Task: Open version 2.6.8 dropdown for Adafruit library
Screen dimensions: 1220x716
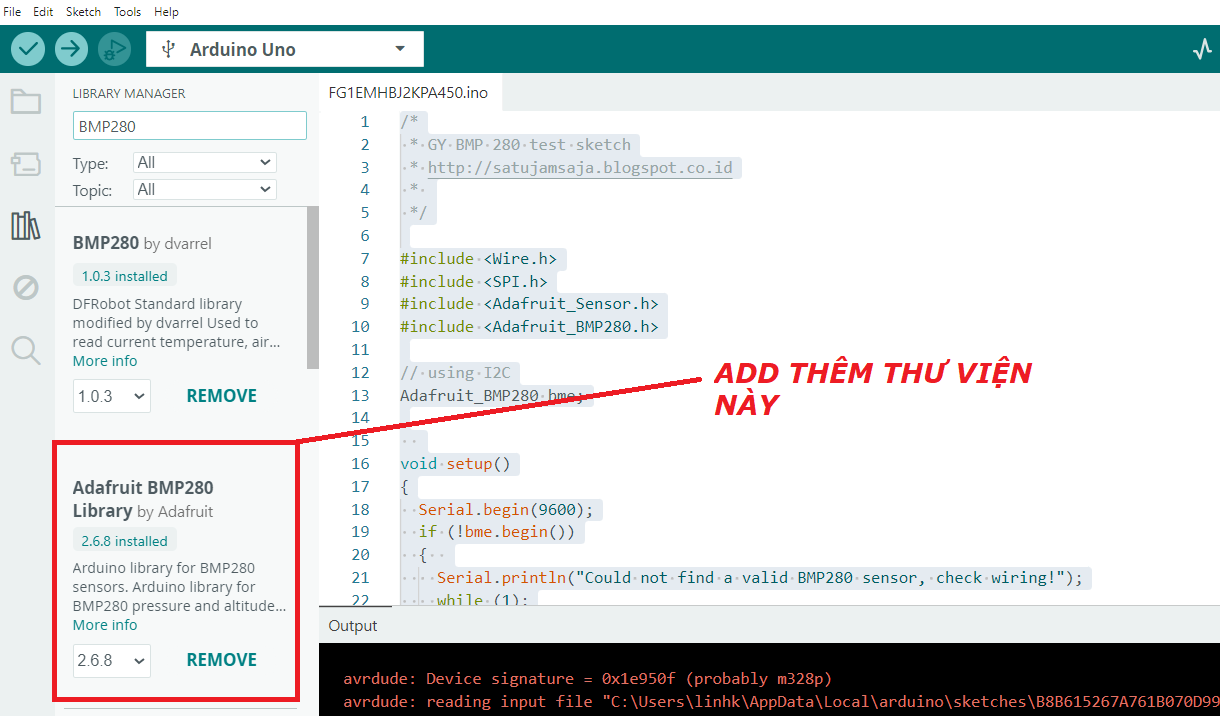Action: pos(111,660)
